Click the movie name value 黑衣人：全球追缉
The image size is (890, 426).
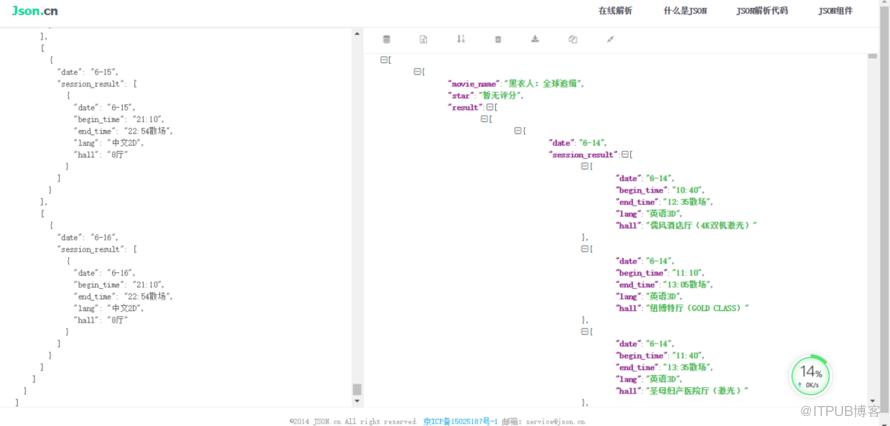[x=542, y=84]
